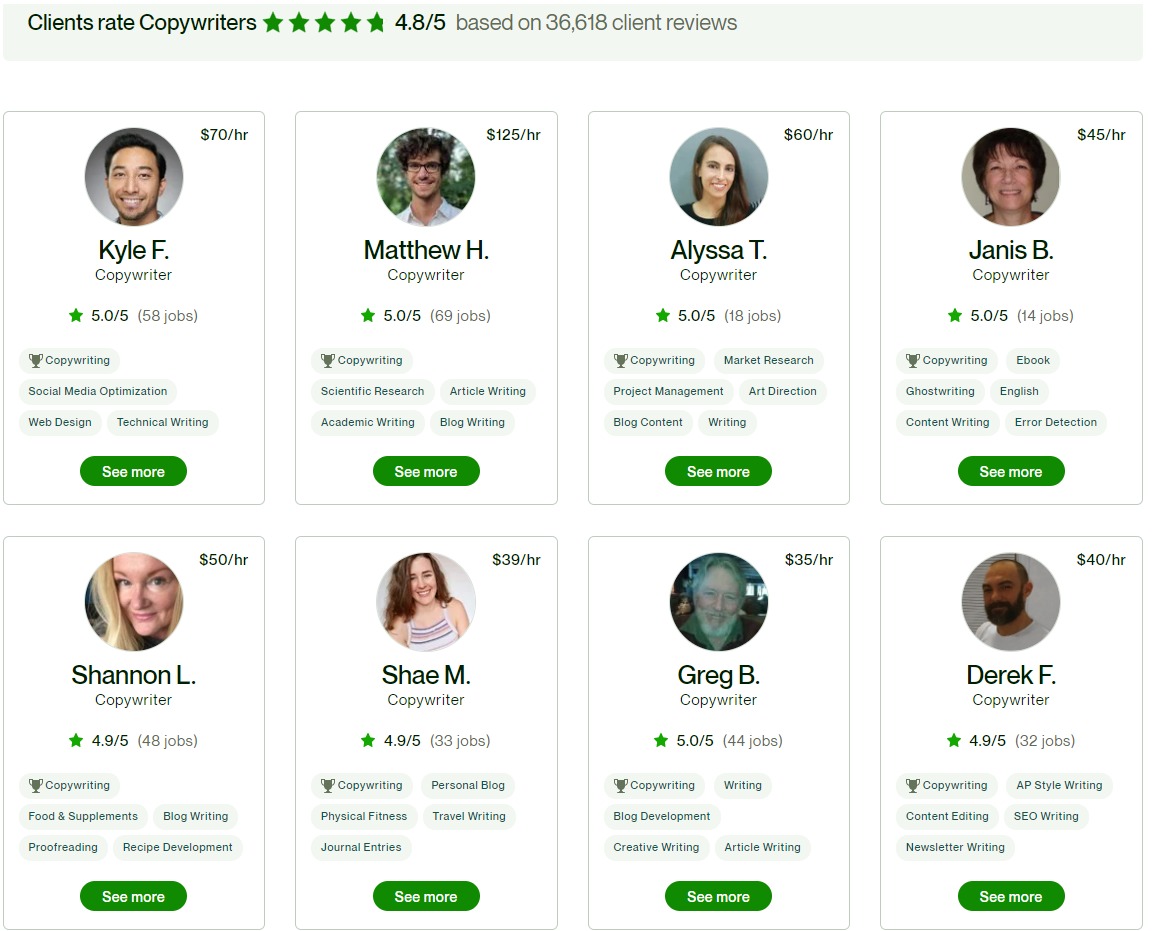Click the star next to Alyssa T.'s rating

click(x=663, y=315)
